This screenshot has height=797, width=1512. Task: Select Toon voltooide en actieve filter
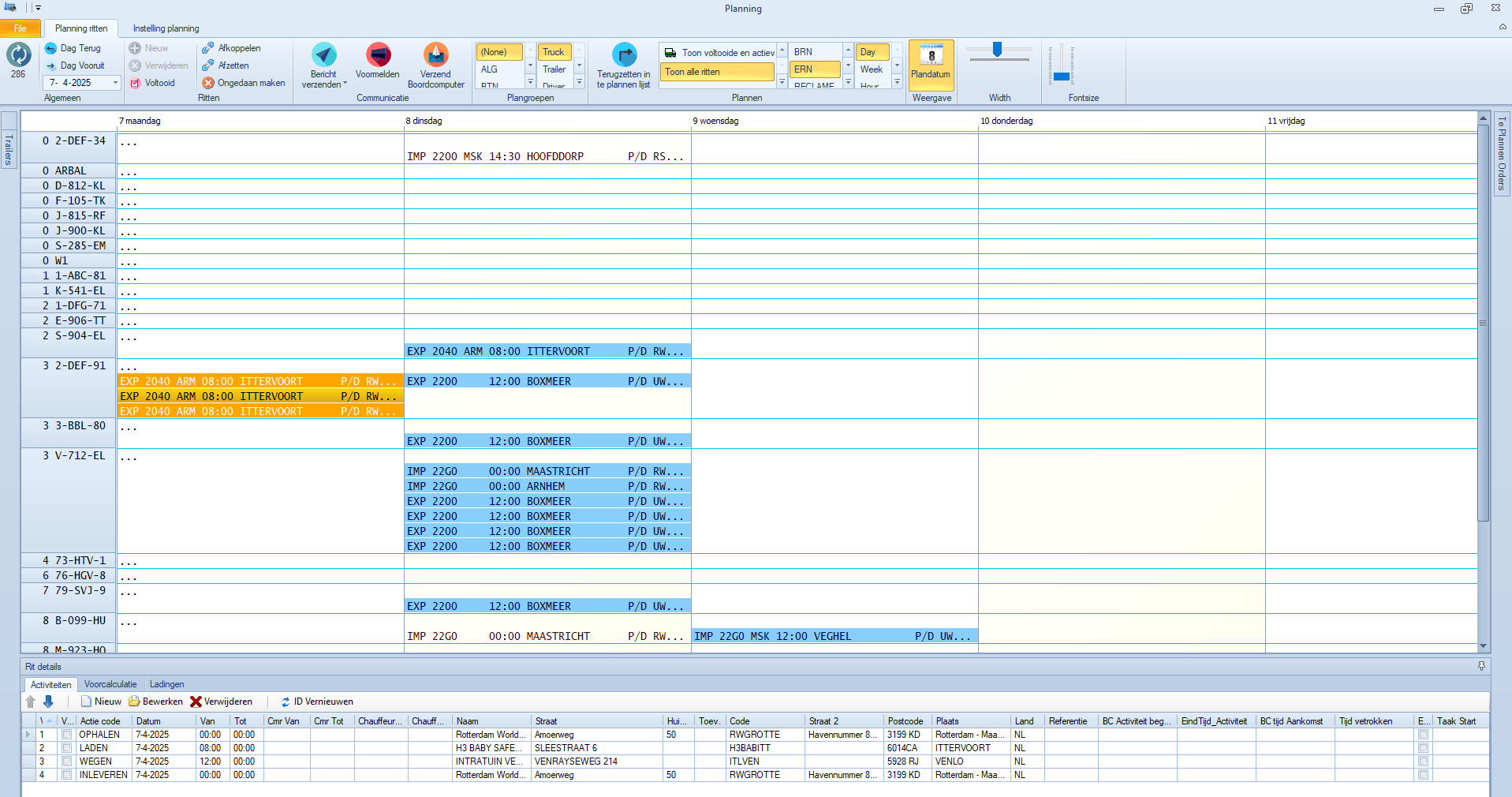point(719,53)
